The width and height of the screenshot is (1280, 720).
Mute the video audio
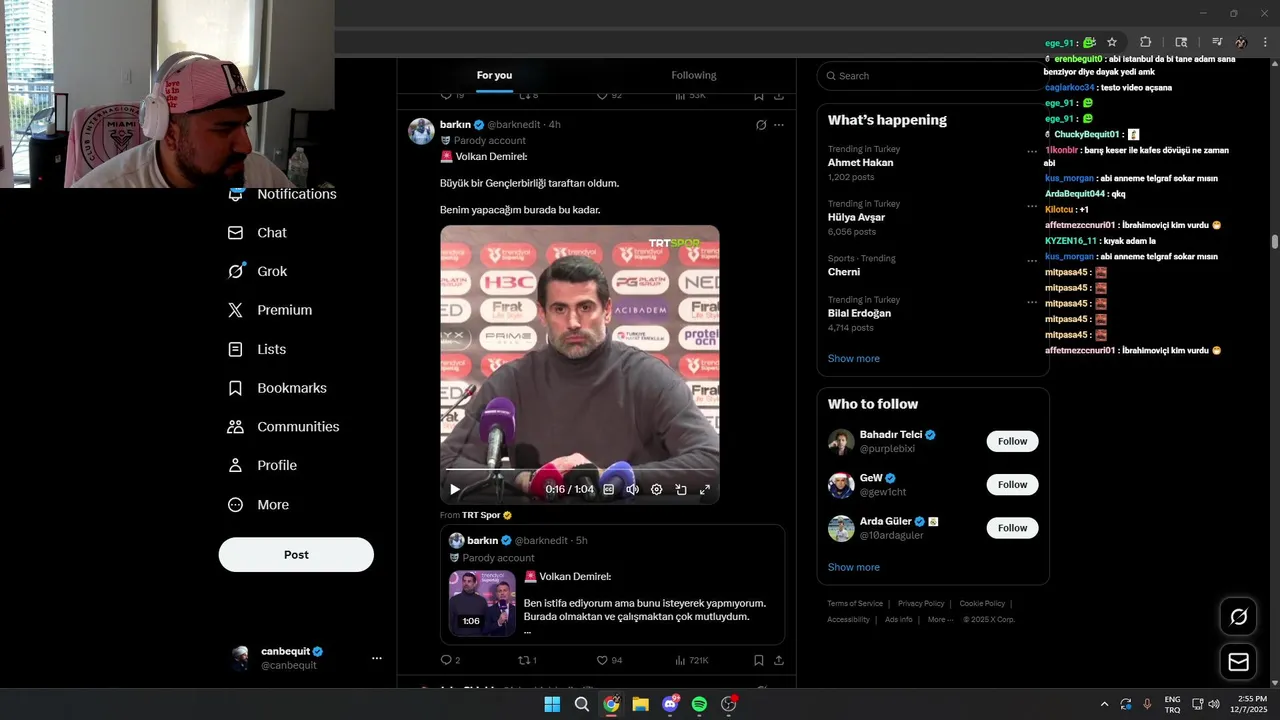tap(632, 489)
